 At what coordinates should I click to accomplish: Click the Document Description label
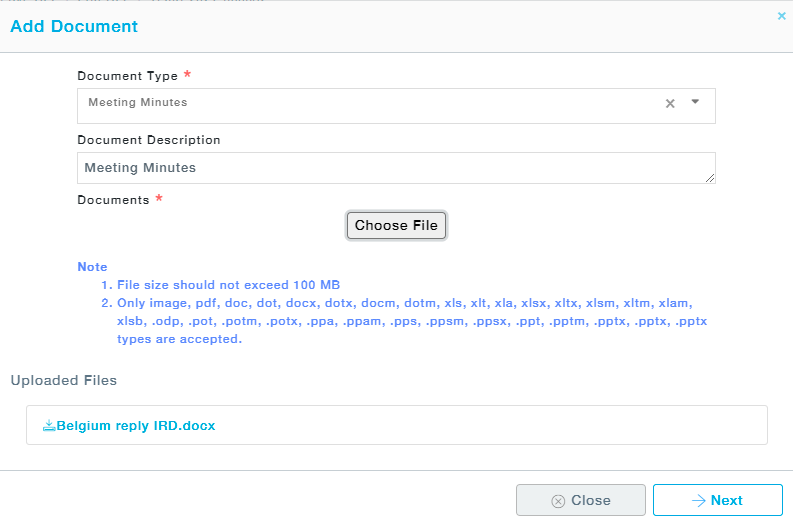pos(149,140)
